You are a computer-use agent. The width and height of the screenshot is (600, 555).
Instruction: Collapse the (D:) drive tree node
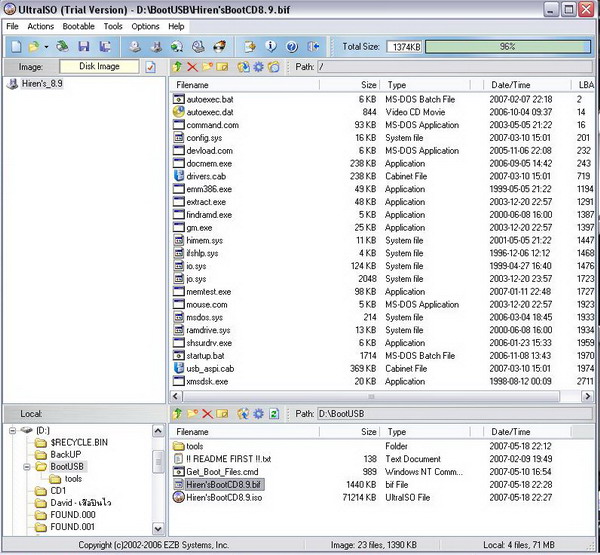tap(12, 431)
